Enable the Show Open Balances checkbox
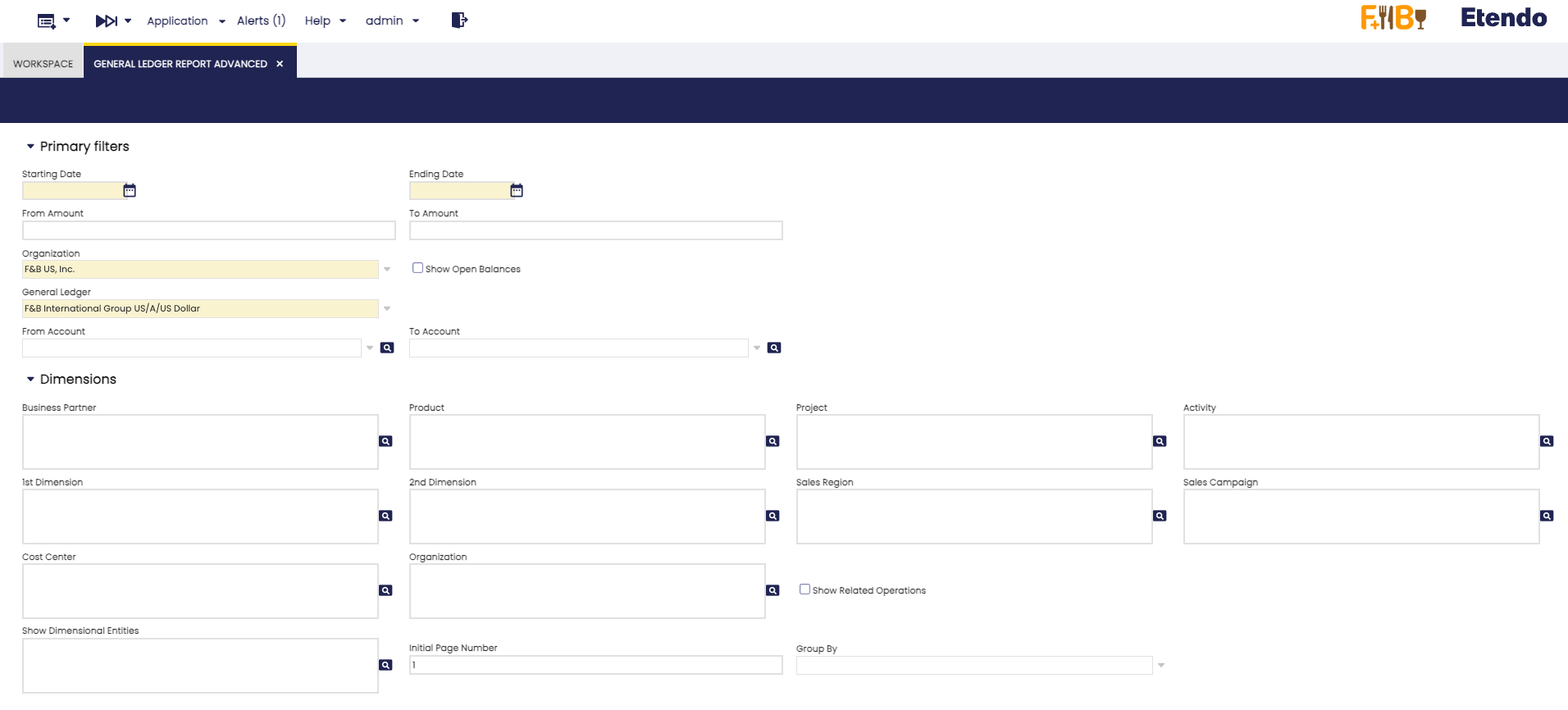Screen dimensions: 1568x710 417,268
